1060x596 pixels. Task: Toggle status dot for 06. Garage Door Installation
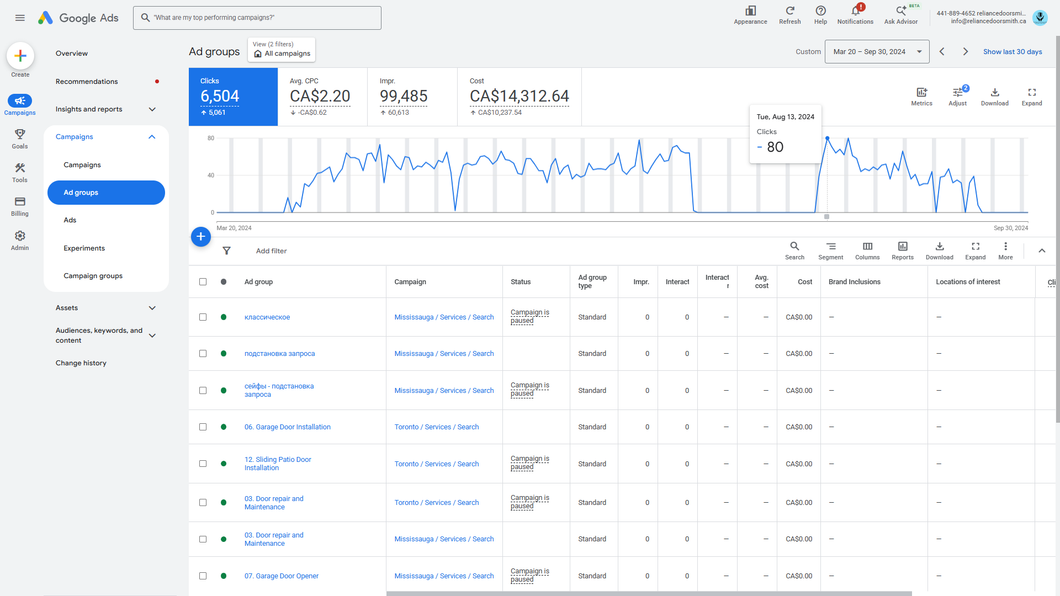tap(224, 427)
